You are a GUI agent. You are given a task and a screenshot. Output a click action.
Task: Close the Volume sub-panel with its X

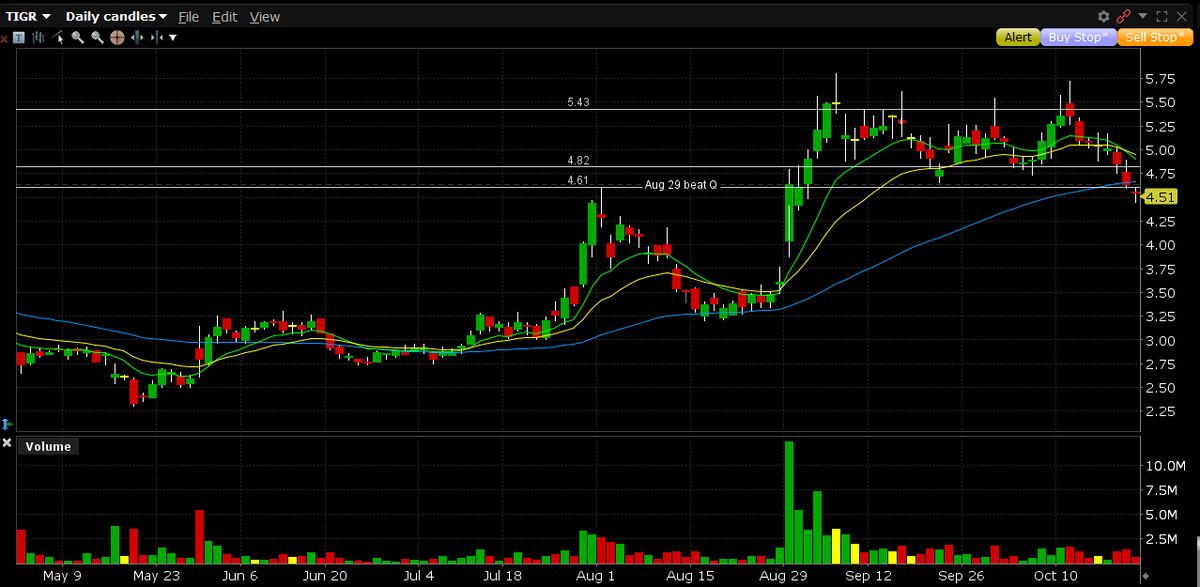pos(7,442)
